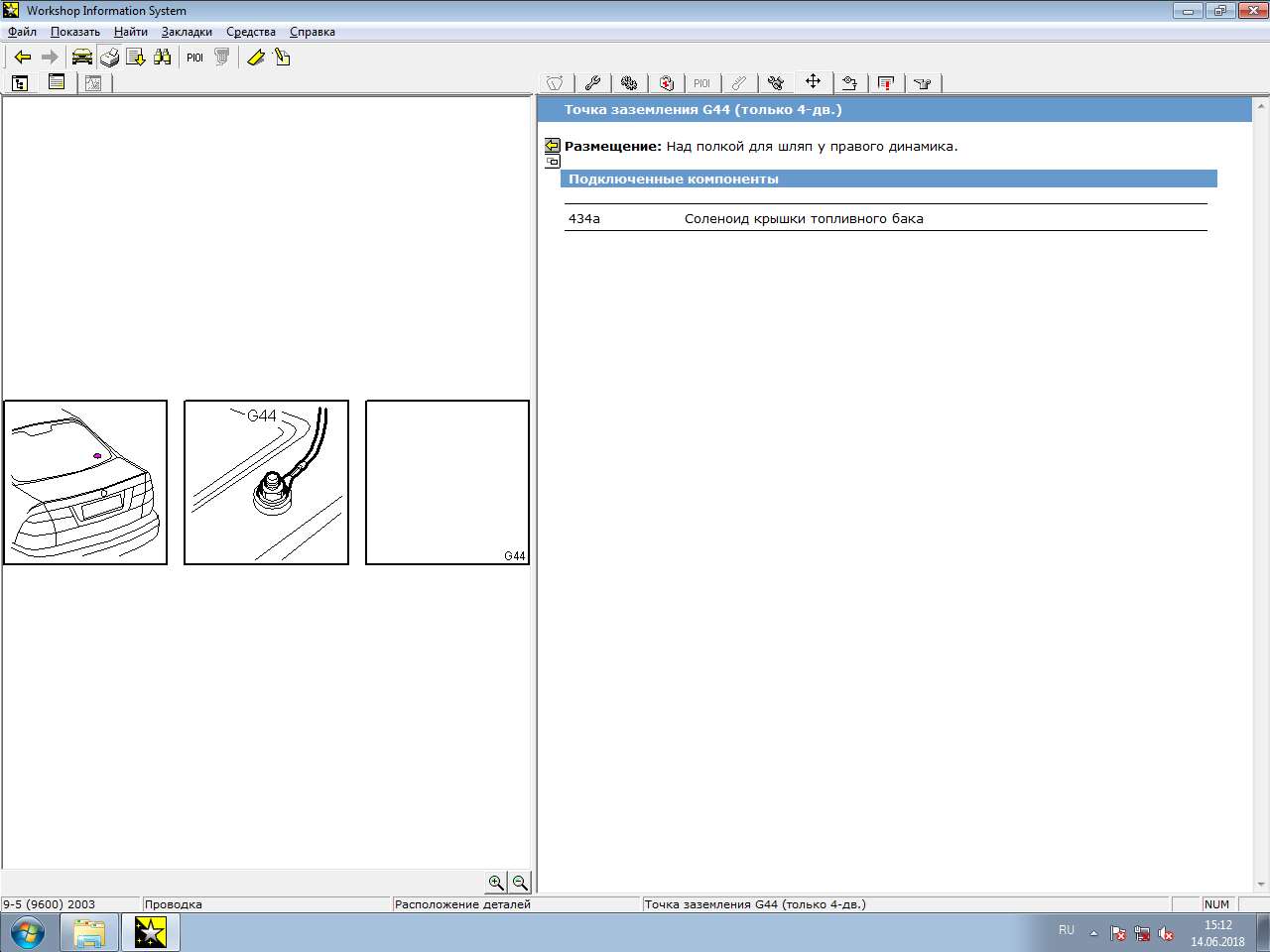Screen dimensions: 1270x952
Task: Print the page using the printer icon
Action: click(109, 58)
